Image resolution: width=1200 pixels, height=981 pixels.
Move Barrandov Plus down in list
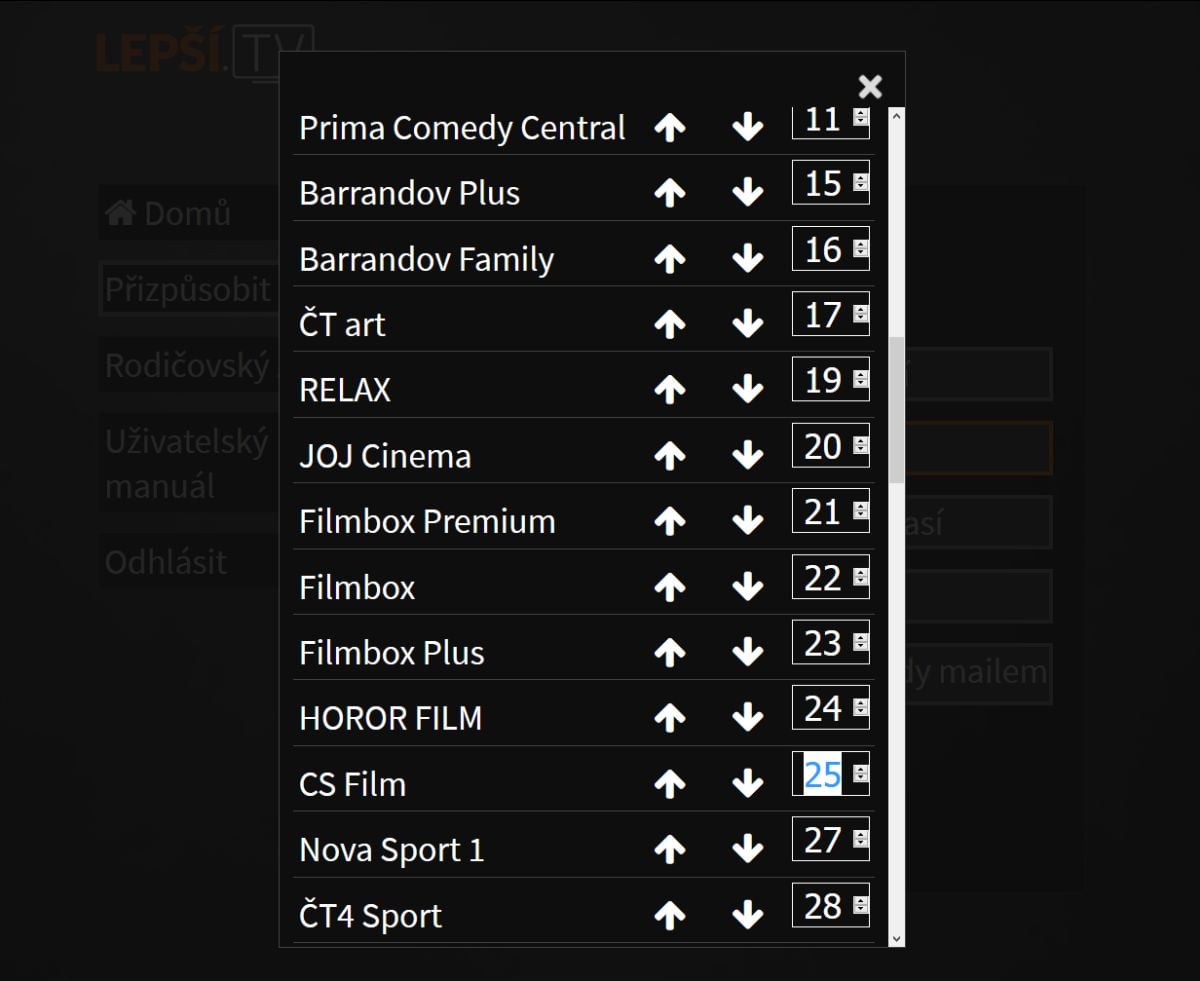coord(747,193)
